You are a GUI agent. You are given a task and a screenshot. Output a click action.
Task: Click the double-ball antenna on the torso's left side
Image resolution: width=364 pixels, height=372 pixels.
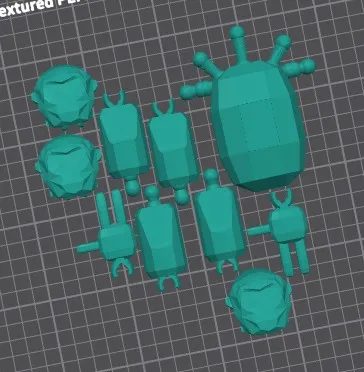(x=196, y=90)
